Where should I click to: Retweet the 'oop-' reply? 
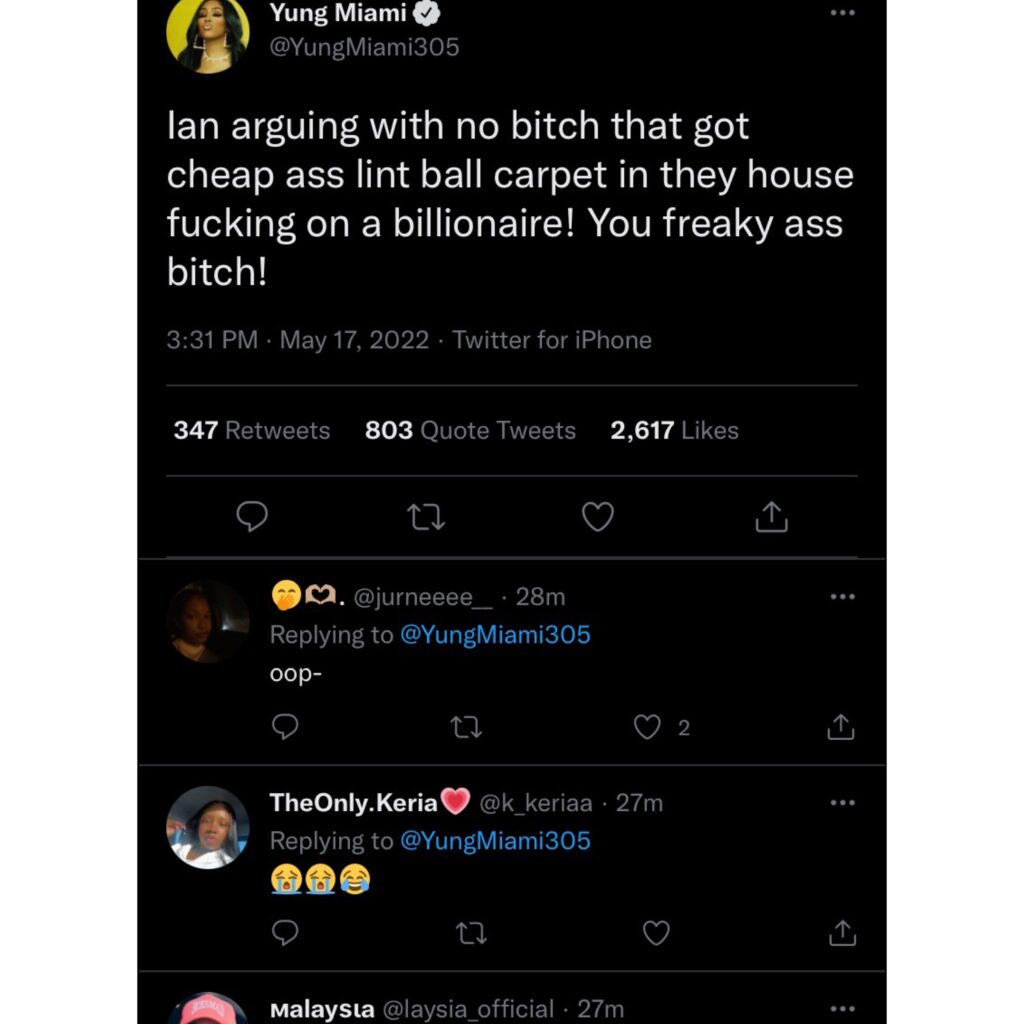pyautogui.click(x=466, y=727)
